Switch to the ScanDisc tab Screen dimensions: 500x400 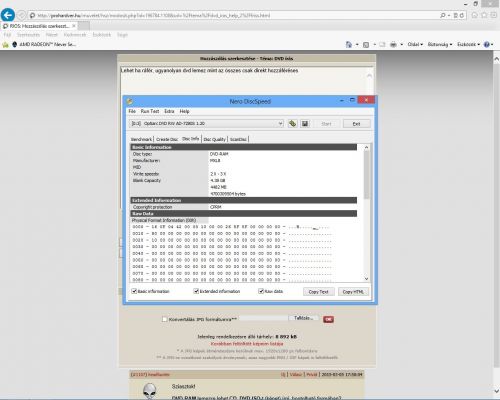(238, 139)
